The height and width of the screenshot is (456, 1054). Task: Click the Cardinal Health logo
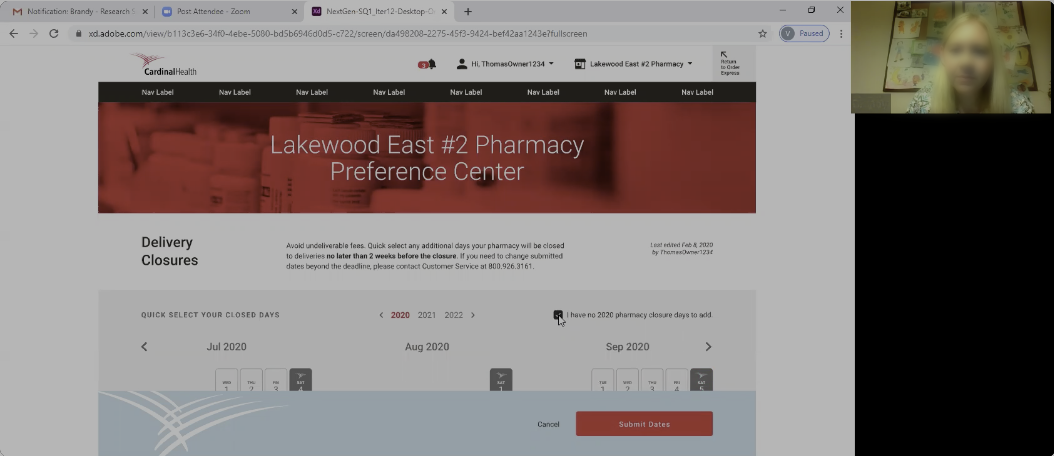[165, 65]
